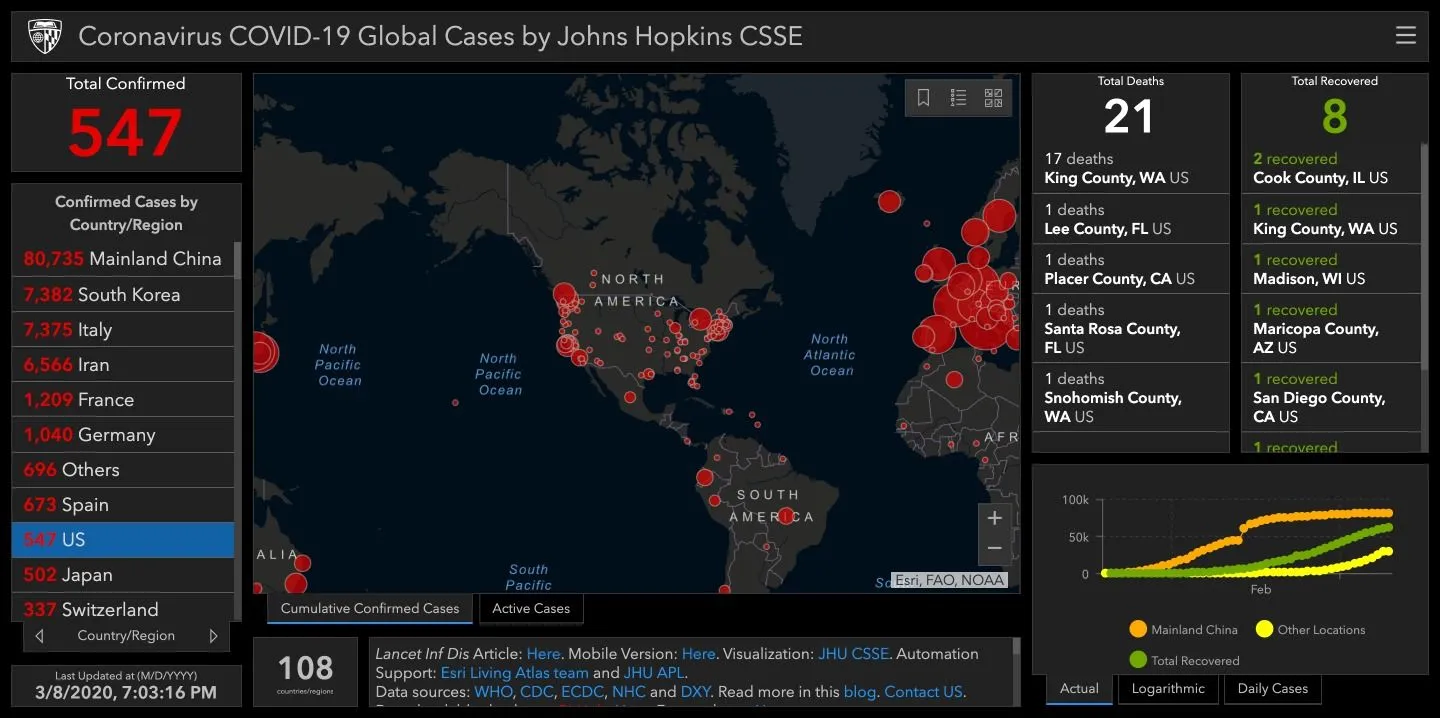Open the map legend list icon
Viewport: 1440px width, 718px height.
coord(958,98)
